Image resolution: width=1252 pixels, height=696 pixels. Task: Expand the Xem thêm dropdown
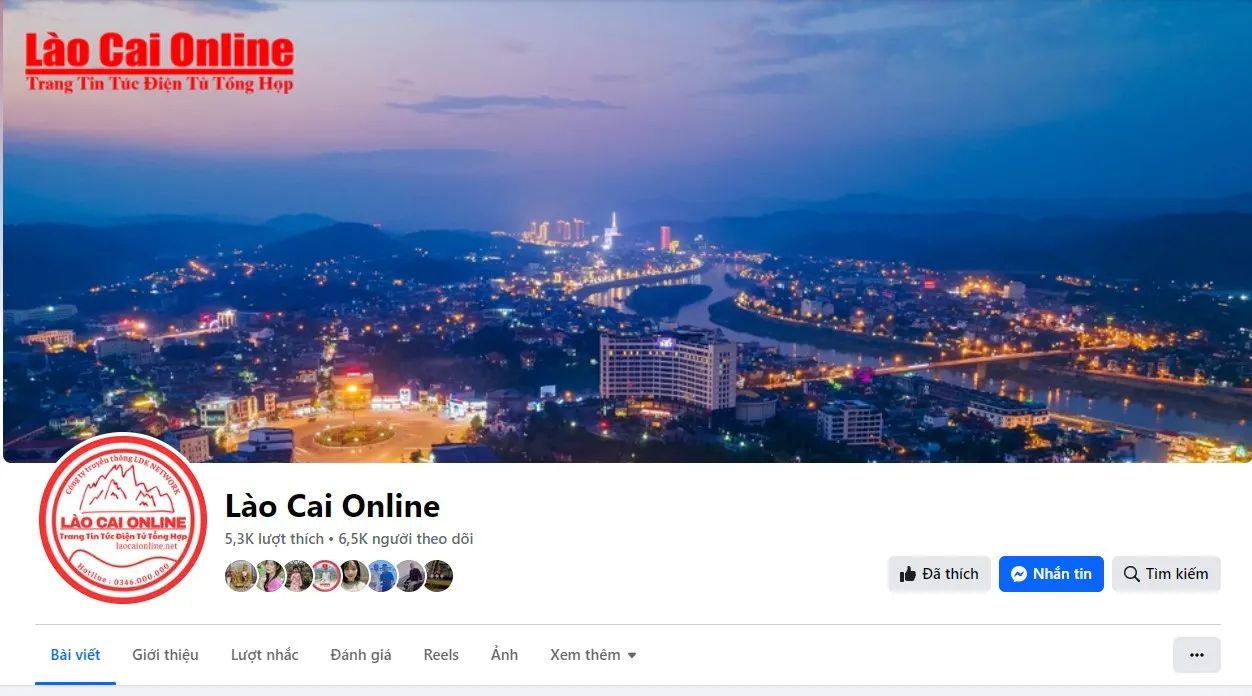[593, 655]
